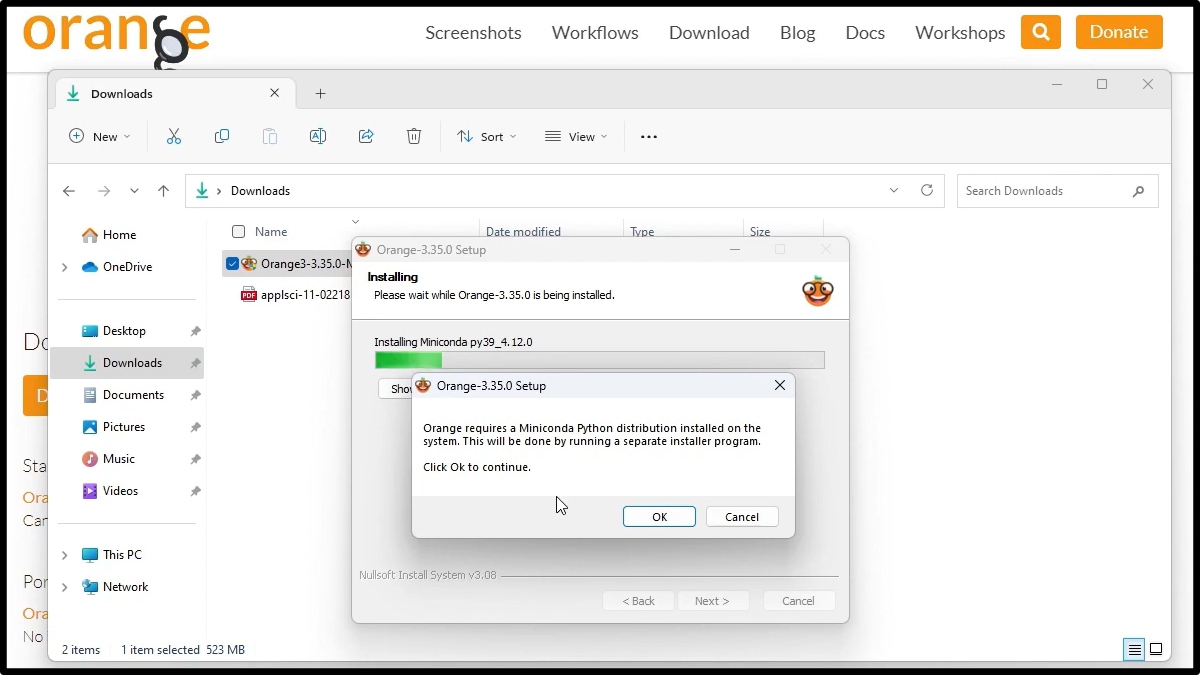
Task: Open Desktop in quick access
Action: click(124, 331)
